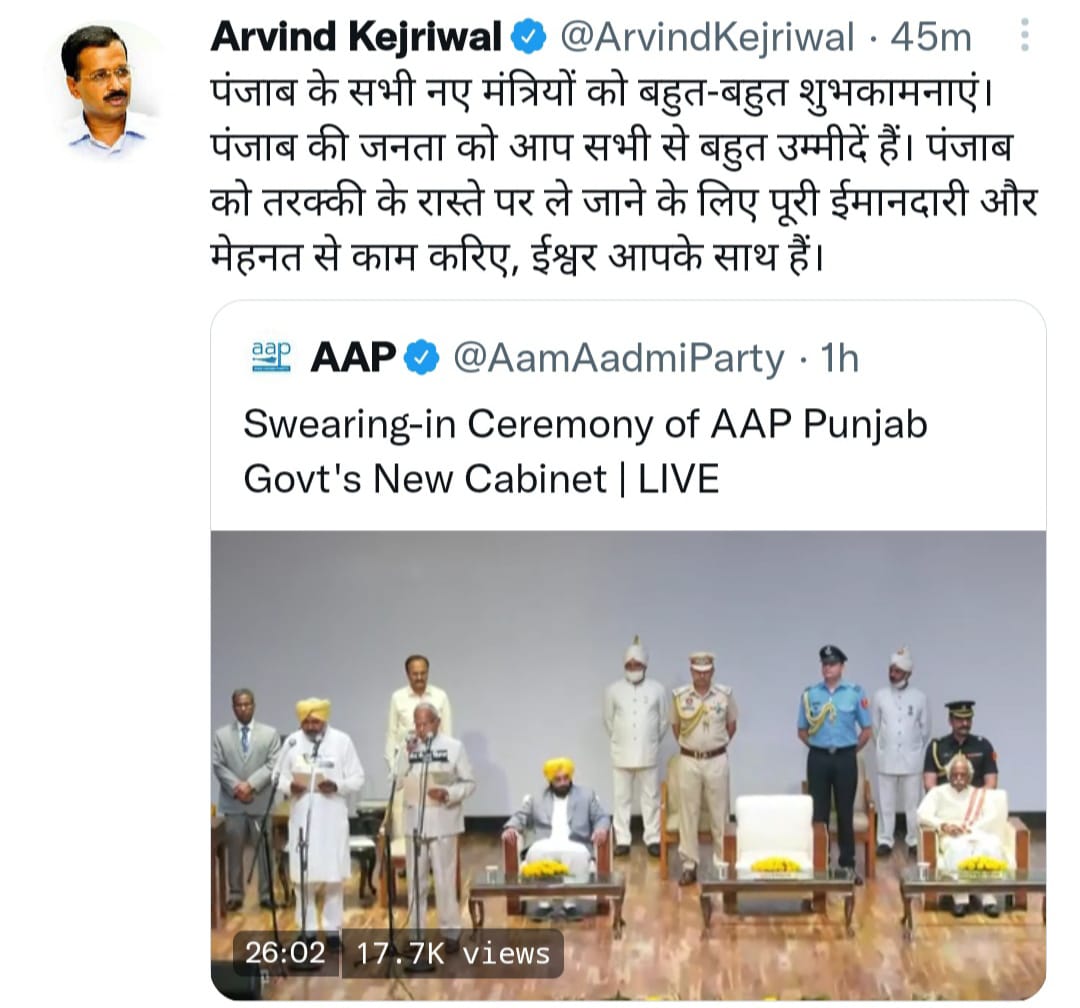Click the officer in blue uniform in video
The image size is (1080, 1008).
(x=833, y=754)
